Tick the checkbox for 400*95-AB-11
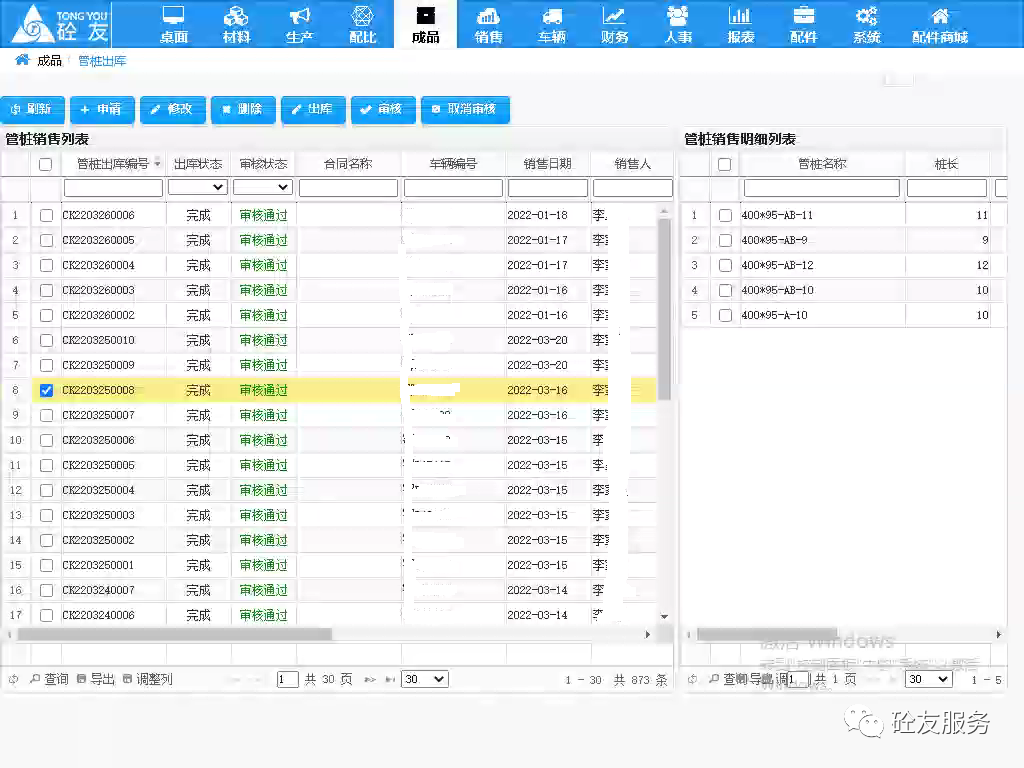Viewport: 1024px width, 768px height. [x=725, y=216]
